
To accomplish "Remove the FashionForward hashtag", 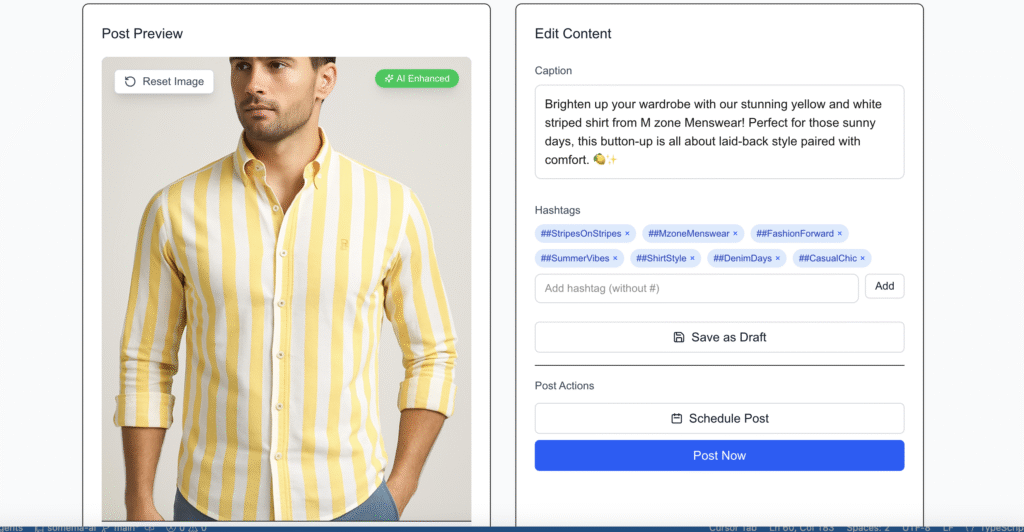I will click(x=840, y=233).
